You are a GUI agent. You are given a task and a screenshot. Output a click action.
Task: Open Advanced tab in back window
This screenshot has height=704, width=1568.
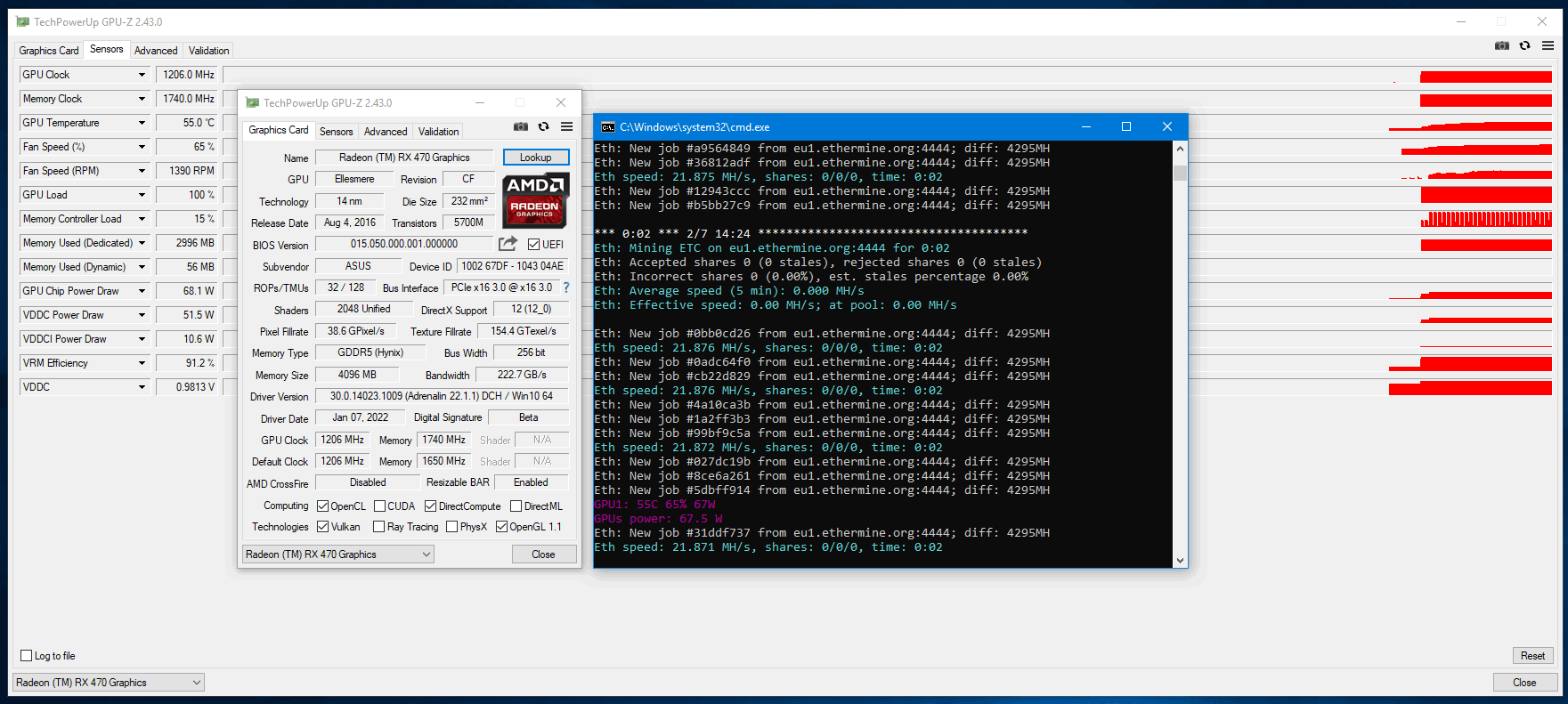pyautogui.click(x=156, y=51)
